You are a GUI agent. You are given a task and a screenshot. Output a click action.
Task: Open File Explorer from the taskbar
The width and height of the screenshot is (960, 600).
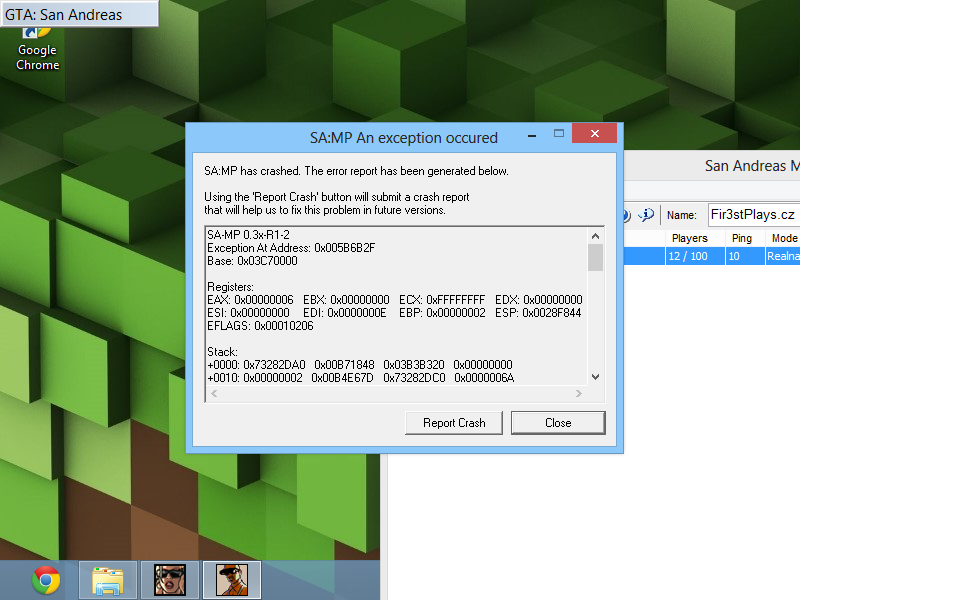108,580
